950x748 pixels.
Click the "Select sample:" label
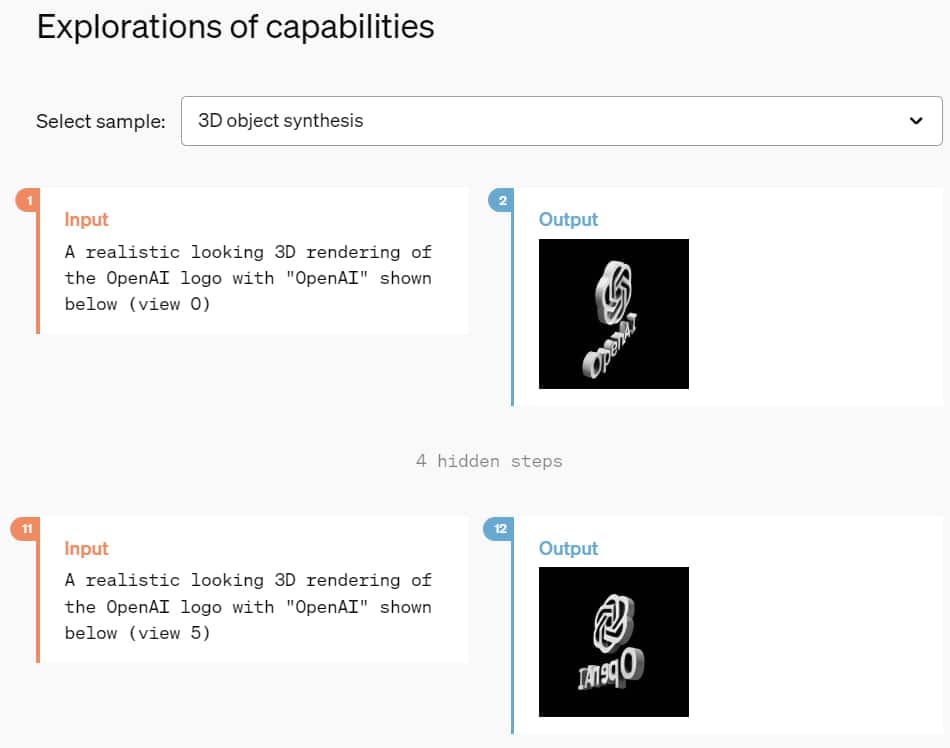click(101, 122)
